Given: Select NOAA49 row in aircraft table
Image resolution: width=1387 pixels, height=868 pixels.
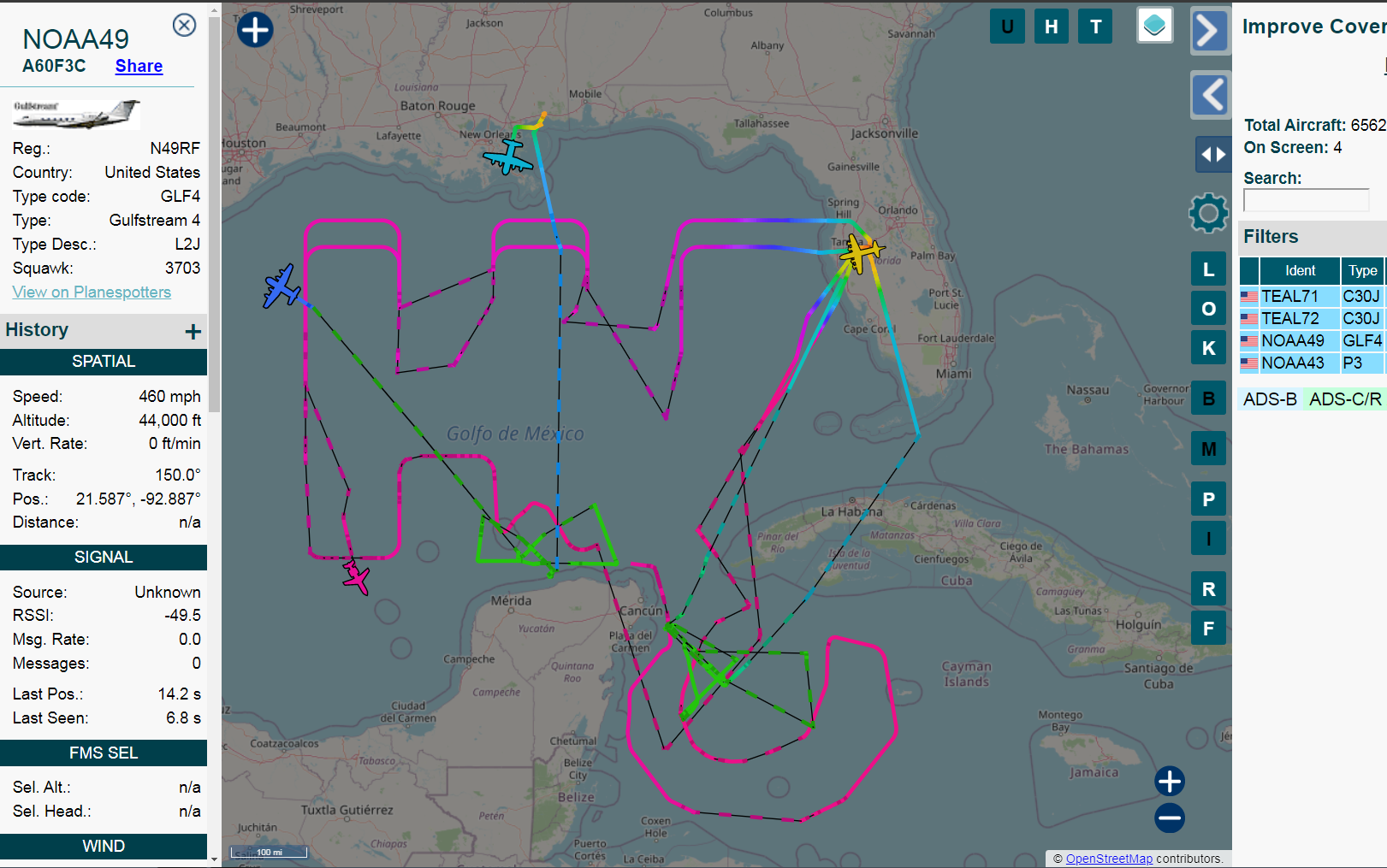Looking at the screenshot, I should click(1313, 340).
